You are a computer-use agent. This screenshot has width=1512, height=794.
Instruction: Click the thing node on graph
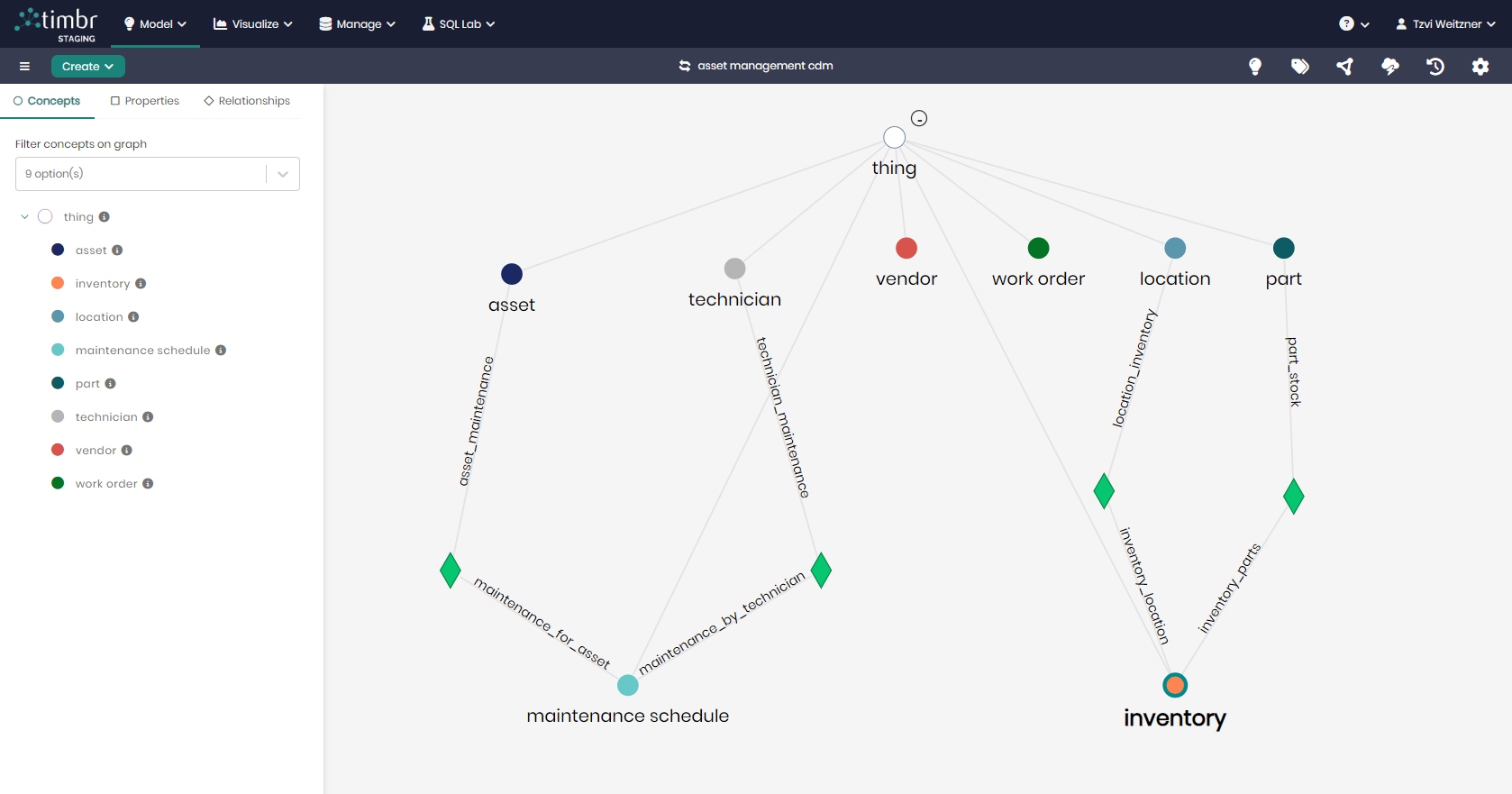(894, 137)
